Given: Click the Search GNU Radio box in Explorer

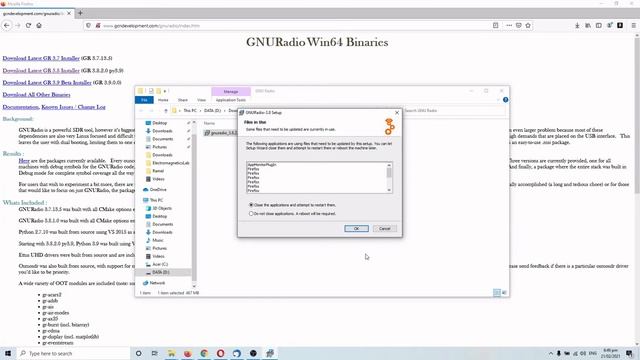Looking at the screenshot, I should click(x=453, y=111).
